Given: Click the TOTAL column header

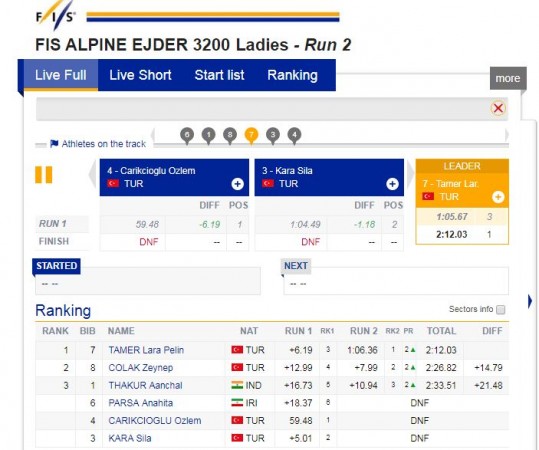Looking at the screenshot, I should [x=441, y=331].
